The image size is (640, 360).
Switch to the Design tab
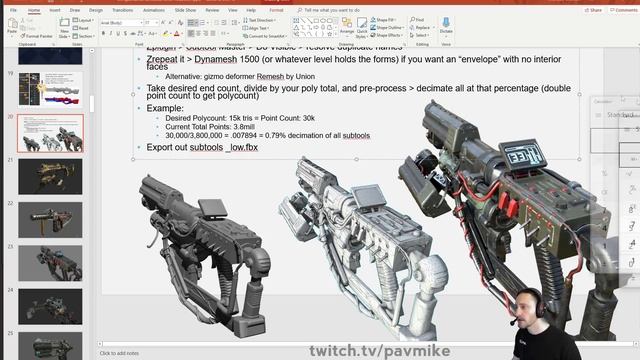96,10
